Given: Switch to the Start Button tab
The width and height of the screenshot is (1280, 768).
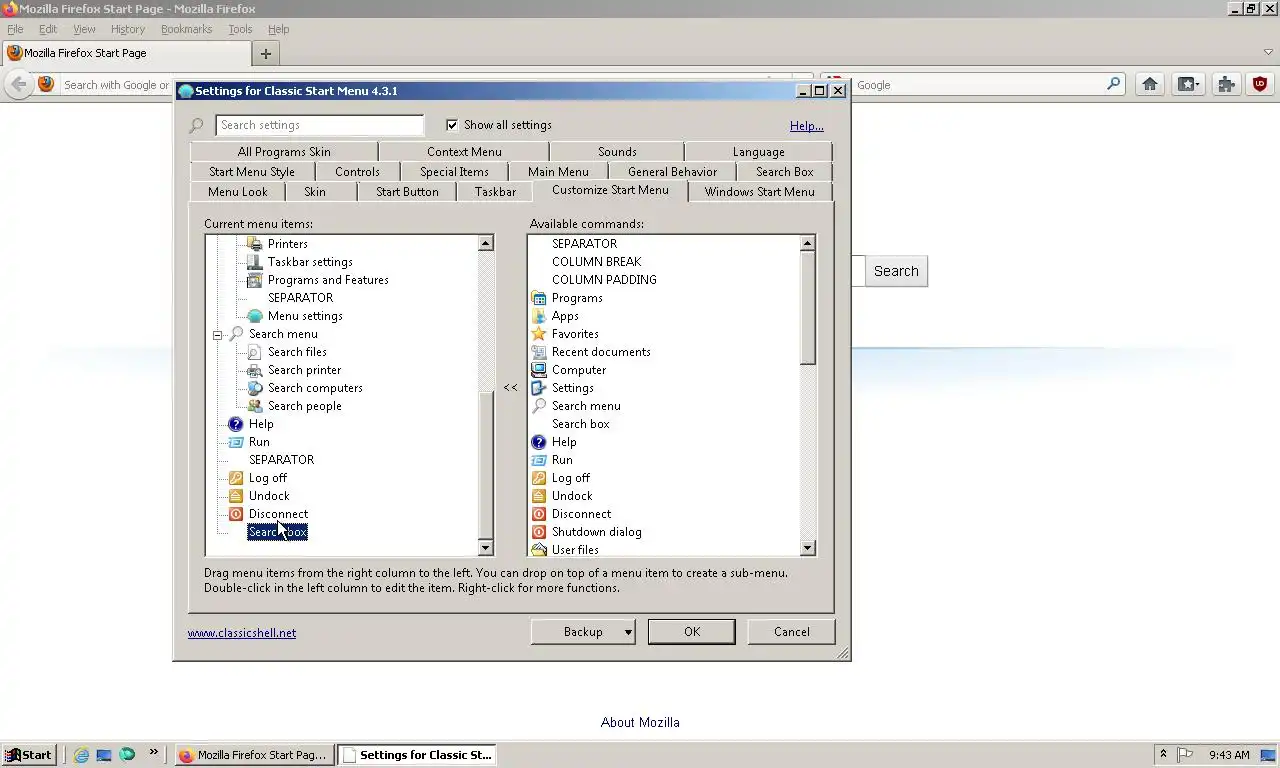Looking at the screenshot, I should click(407, 192).
